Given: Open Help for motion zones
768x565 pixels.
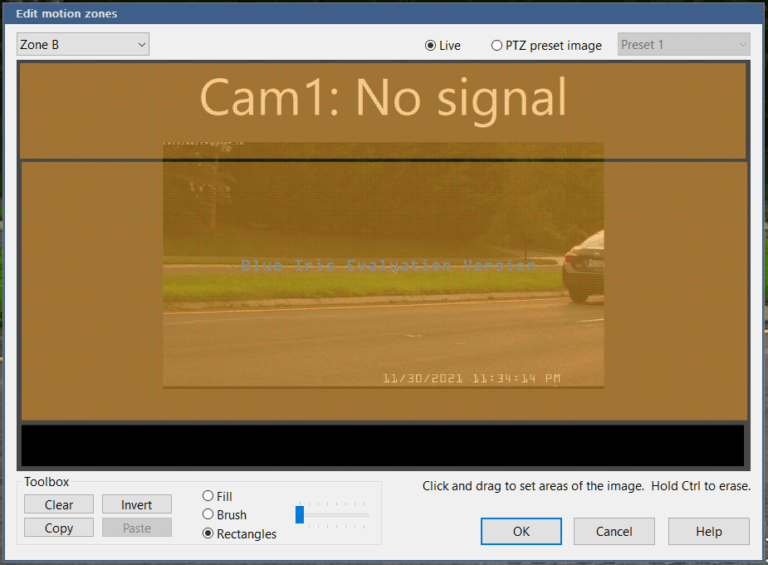Looking at the screenshot, I should click(x=709, y=531).
